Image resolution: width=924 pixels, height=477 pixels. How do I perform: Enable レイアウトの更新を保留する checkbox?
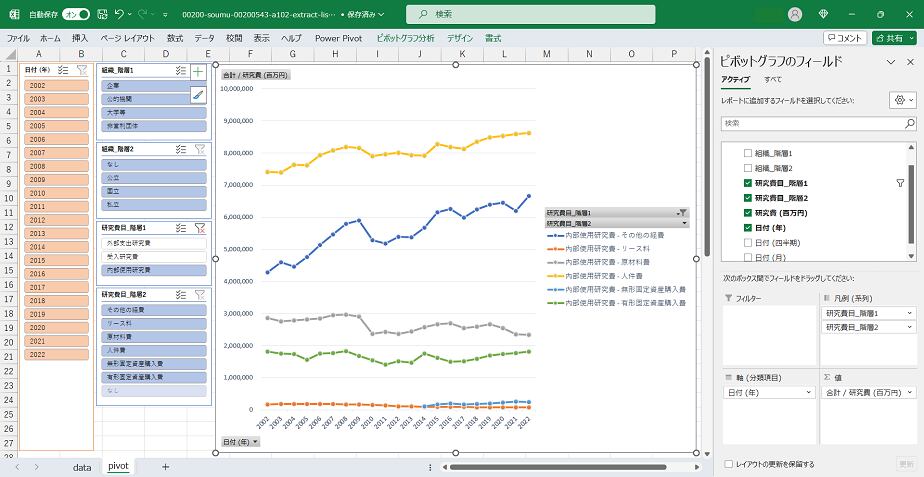click(x=727, y=464)
